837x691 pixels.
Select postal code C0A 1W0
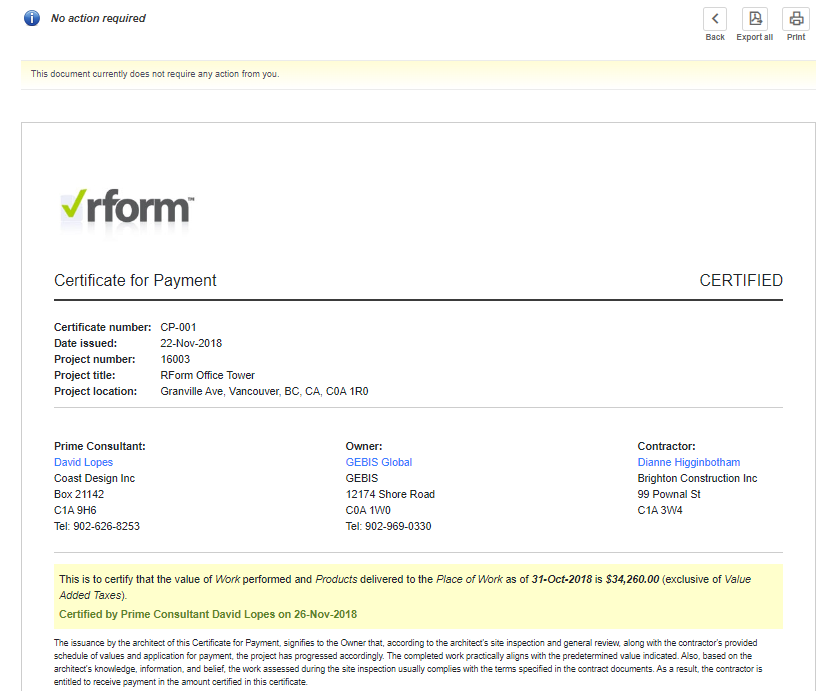pos(368,511)
